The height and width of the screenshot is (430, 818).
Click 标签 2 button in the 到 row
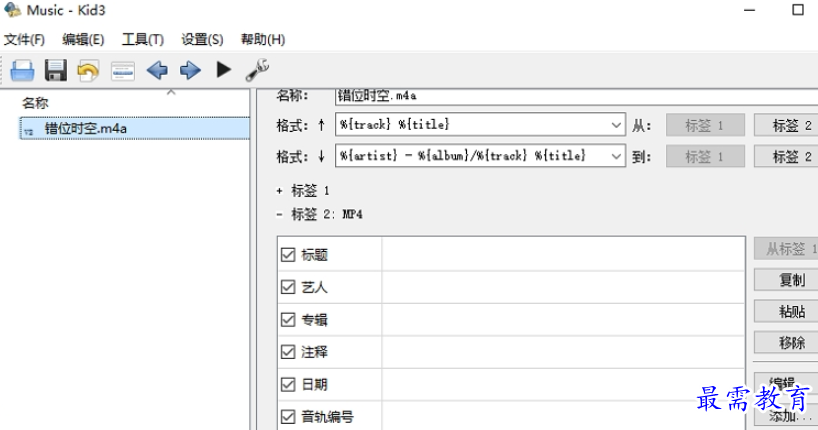click(786, 156)
